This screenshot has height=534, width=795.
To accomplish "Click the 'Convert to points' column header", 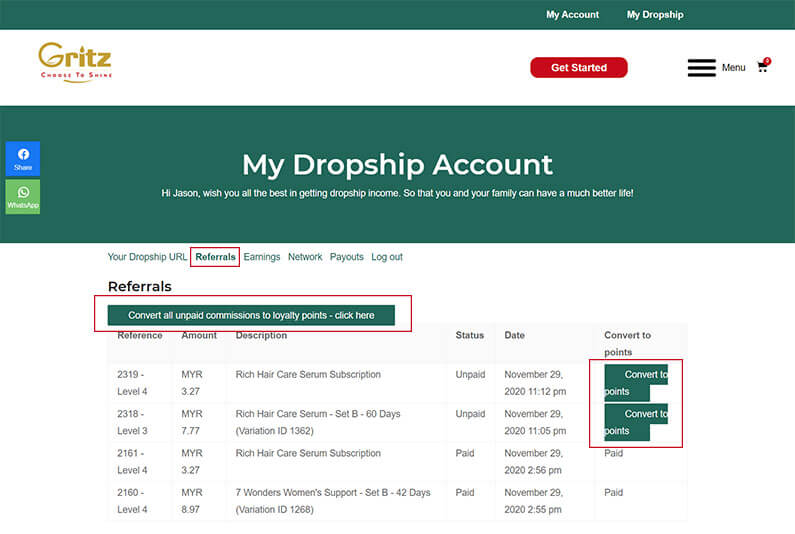I will click(627, 343).
